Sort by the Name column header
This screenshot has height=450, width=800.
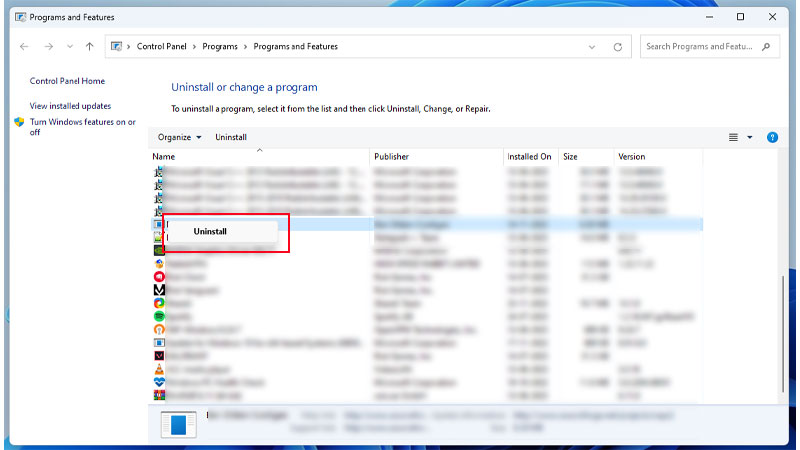pyautogui.click(x=259, y=157)
